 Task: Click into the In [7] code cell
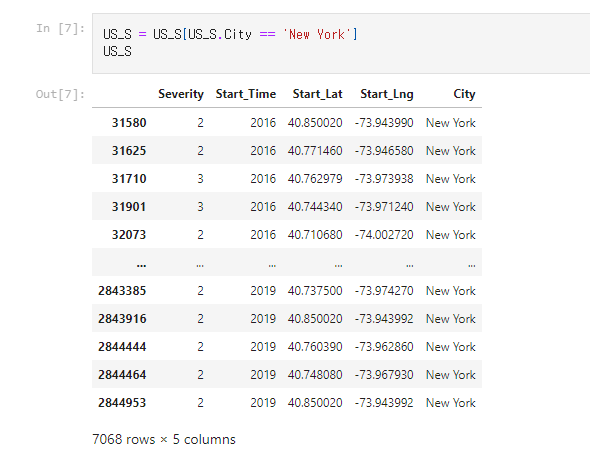tap(341, 43)
